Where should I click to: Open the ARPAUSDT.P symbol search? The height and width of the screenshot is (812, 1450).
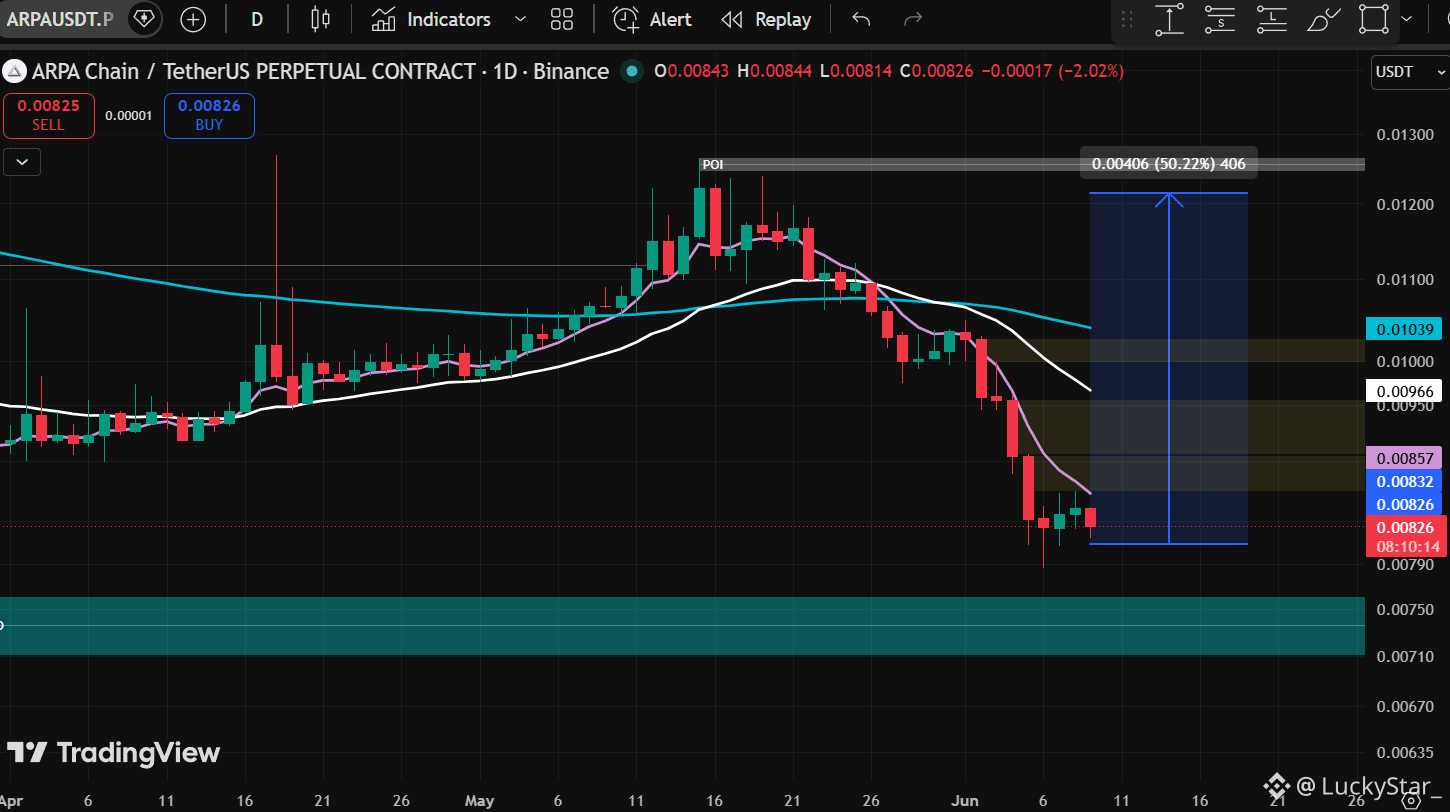coord(58,19)
